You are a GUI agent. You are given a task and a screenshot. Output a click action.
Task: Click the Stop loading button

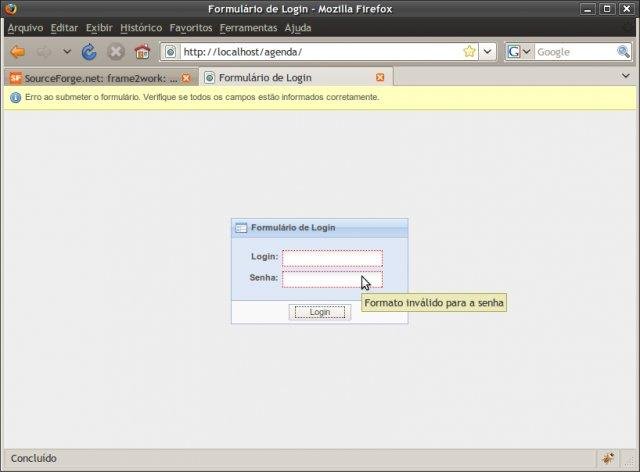click(116, 52)
